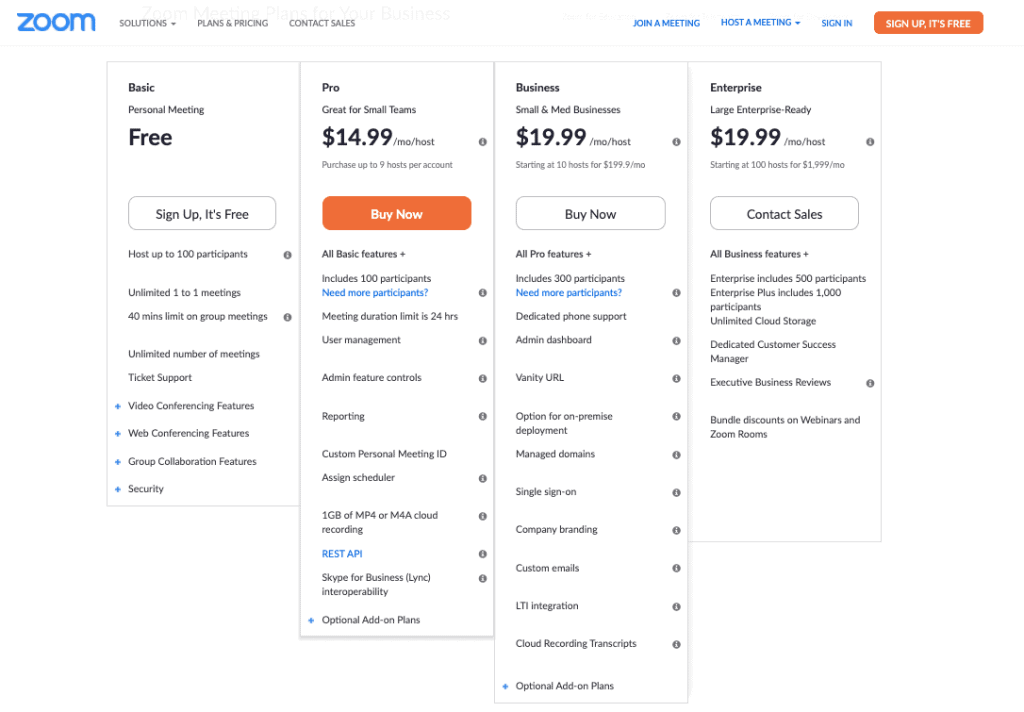Show info for Reporting
This screenshot has width=1024, height=712.
pos(483,417)
